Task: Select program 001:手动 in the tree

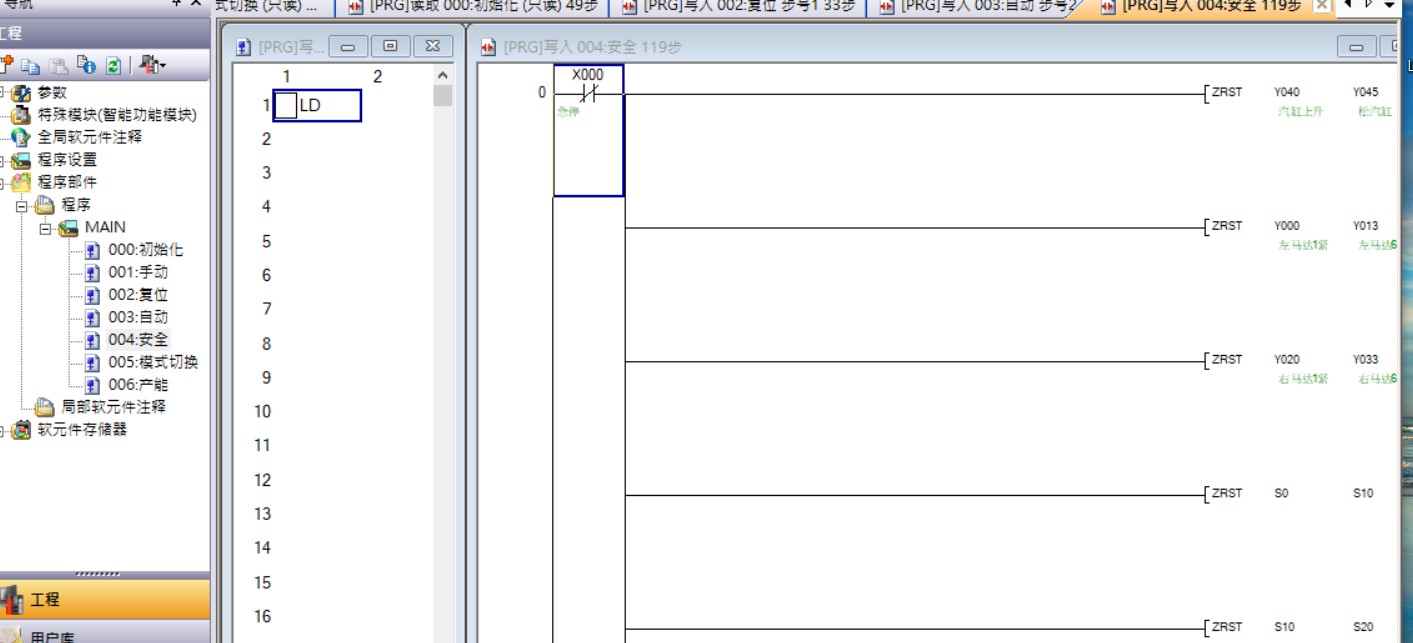Action: [137, 272]
